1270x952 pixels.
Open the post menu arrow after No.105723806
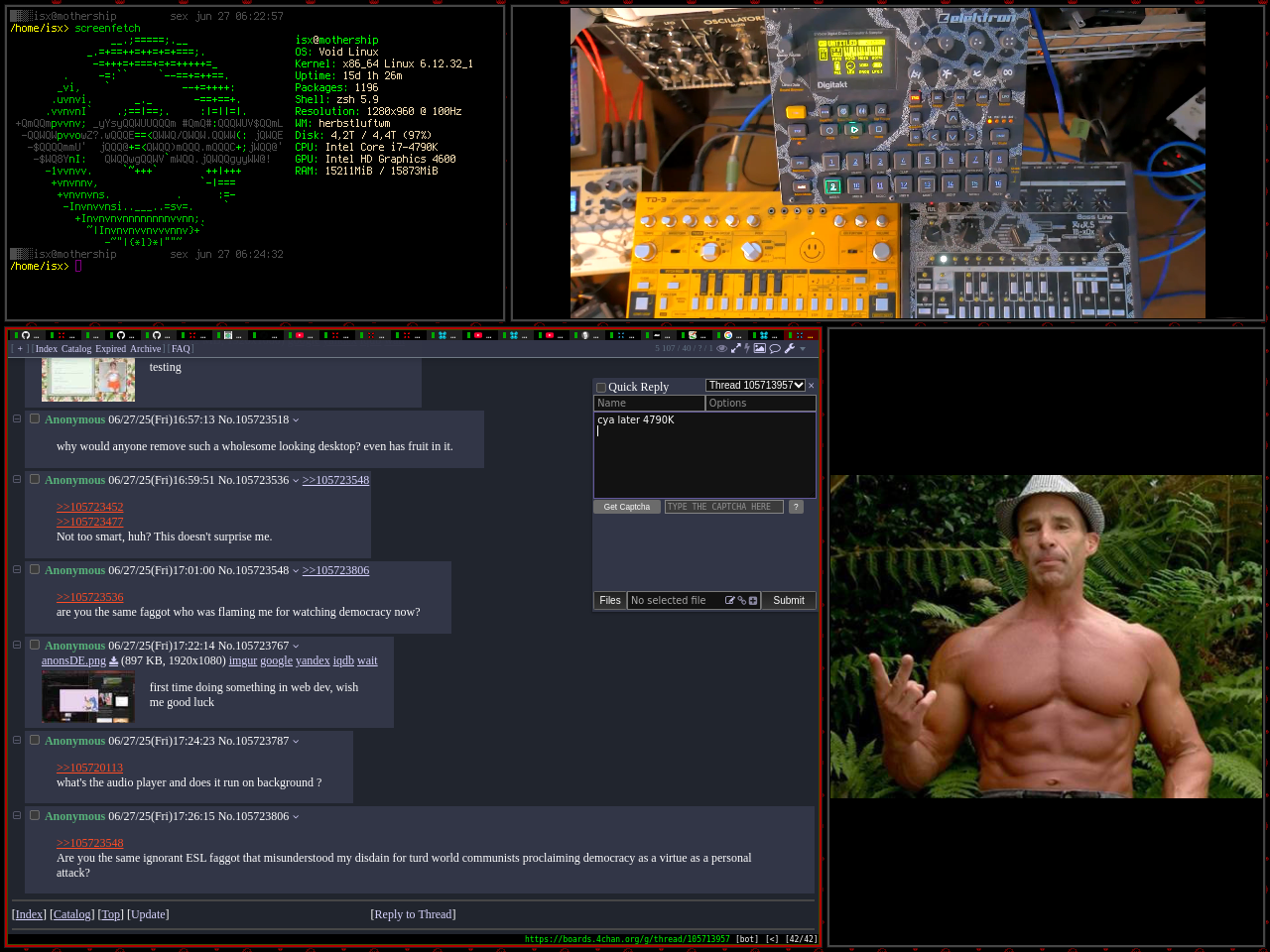296,817
